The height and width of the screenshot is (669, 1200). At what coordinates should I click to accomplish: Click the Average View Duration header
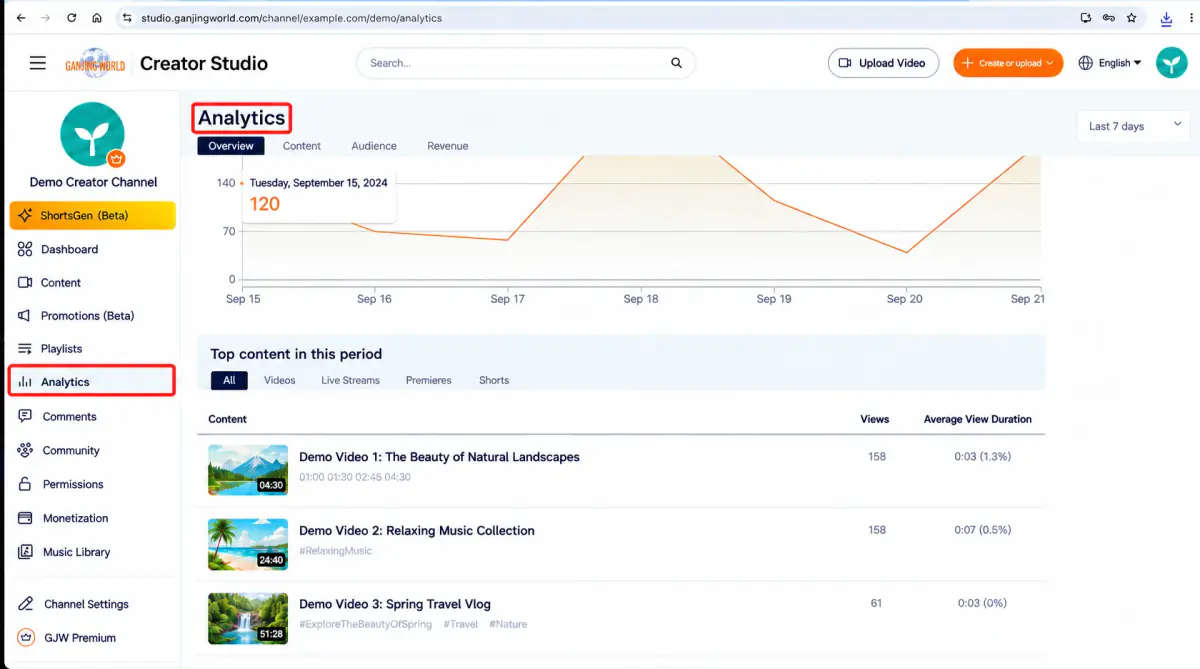pyautogui.click(x=978, y=419)
